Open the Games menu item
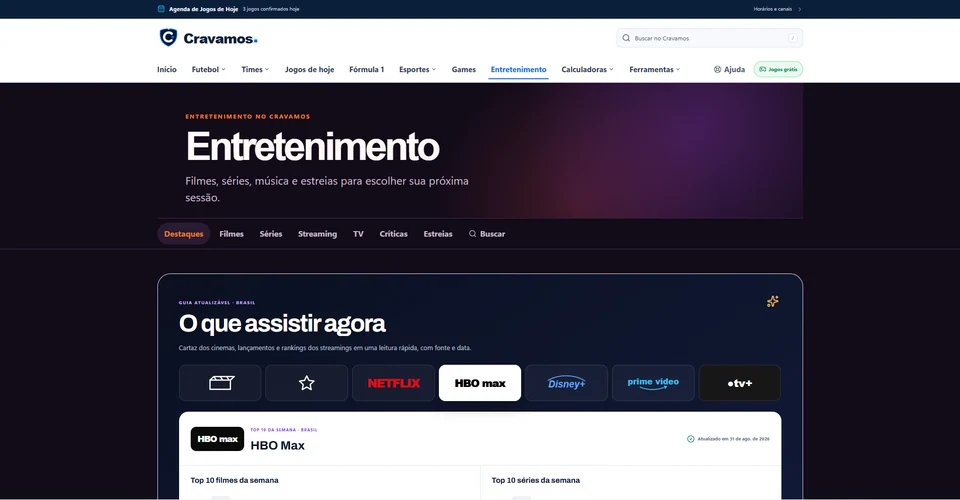 [x=463, y=69]
